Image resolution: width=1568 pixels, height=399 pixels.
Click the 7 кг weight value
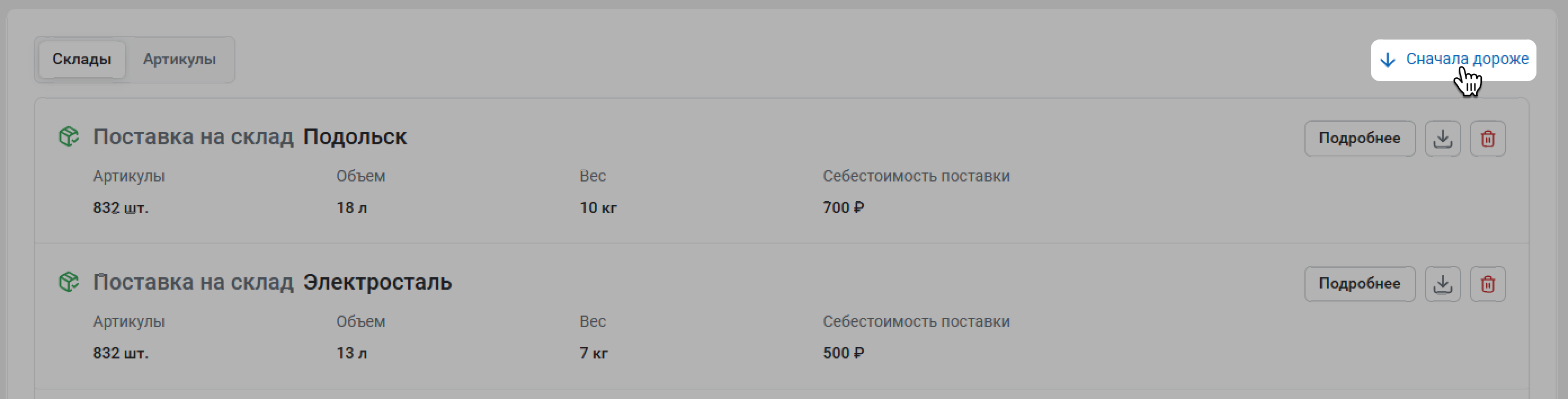594,353
